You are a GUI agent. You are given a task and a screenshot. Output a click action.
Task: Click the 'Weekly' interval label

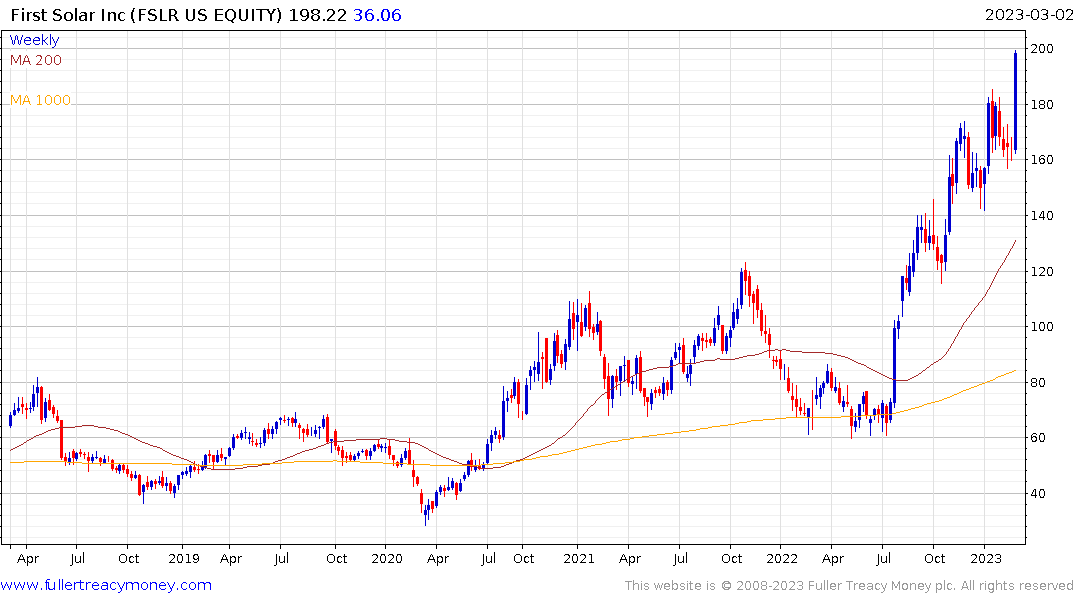click(34, 40)
